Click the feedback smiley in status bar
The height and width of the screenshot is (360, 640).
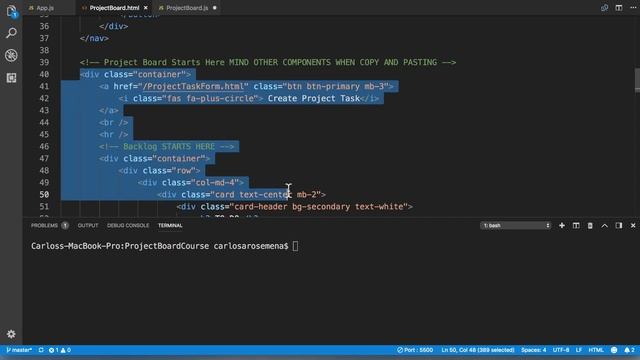pos(614,350)
